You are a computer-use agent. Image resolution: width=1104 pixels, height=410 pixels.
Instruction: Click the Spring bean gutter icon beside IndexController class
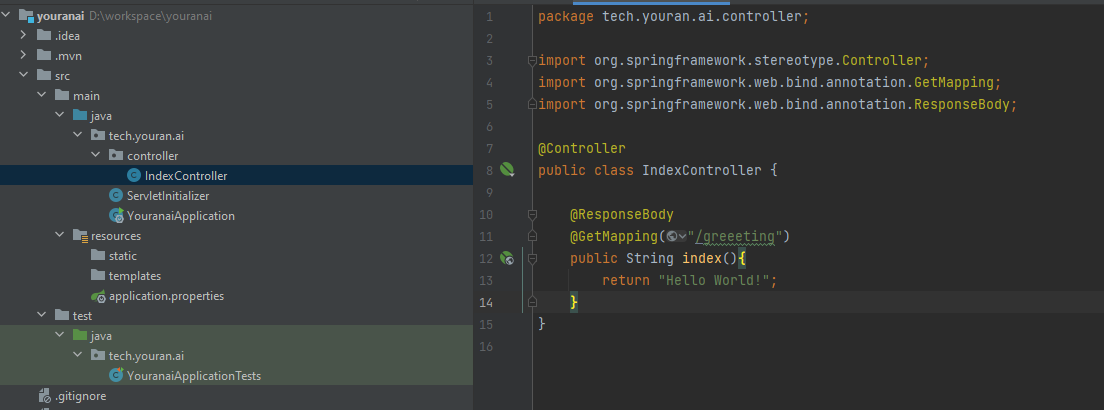coord(508,170)
